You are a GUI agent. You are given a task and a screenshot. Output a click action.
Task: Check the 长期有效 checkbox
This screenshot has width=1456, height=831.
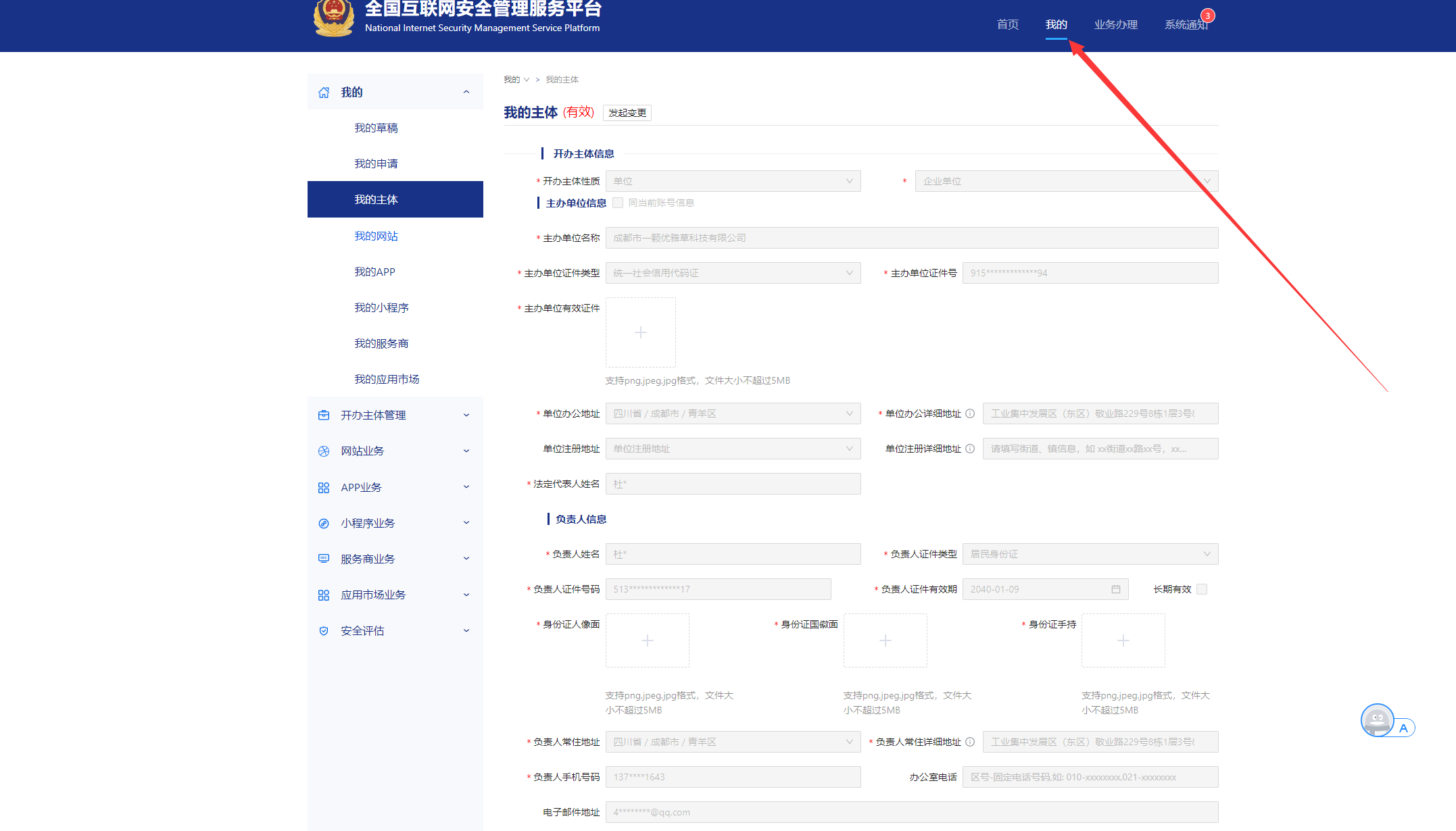click(x=1202, y=589)
